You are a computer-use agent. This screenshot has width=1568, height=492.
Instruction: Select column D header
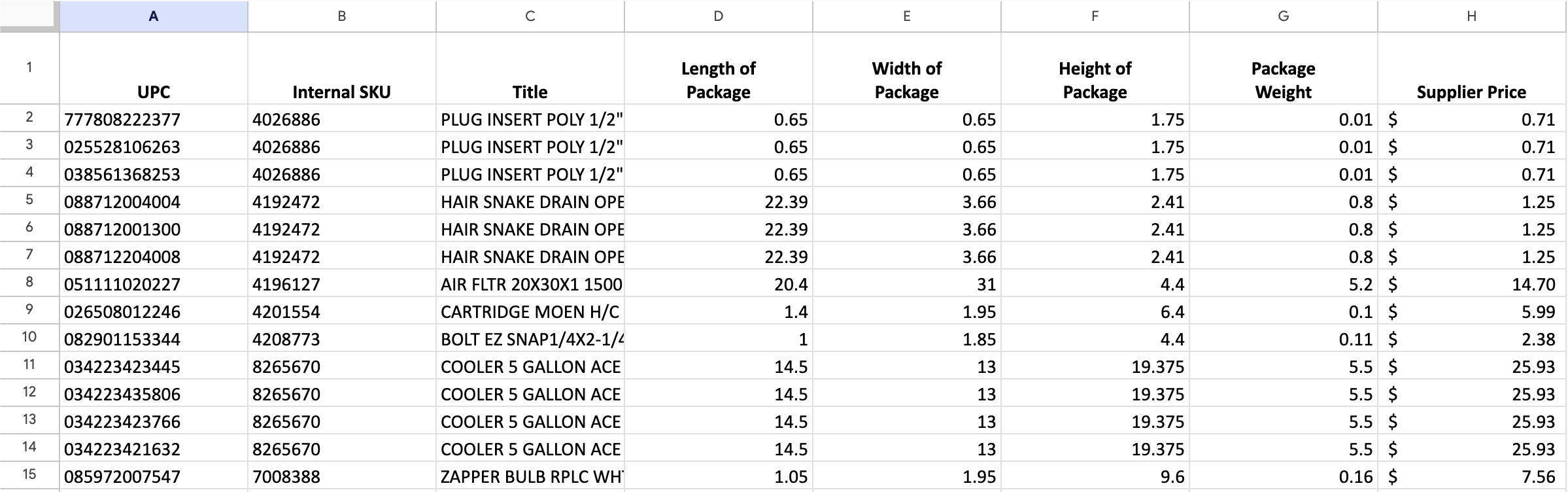pyautogui.click(x=718, y=16)
